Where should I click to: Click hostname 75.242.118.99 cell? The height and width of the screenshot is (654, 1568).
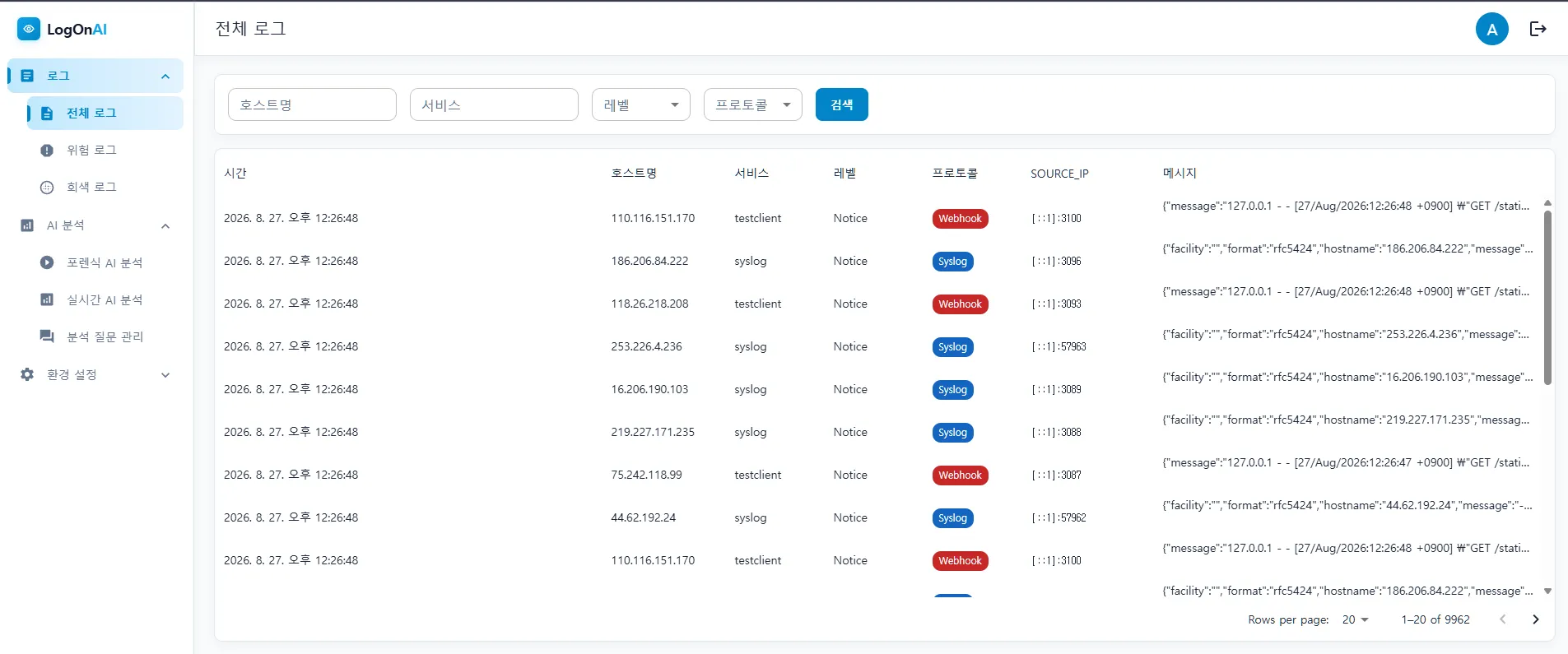646,475
